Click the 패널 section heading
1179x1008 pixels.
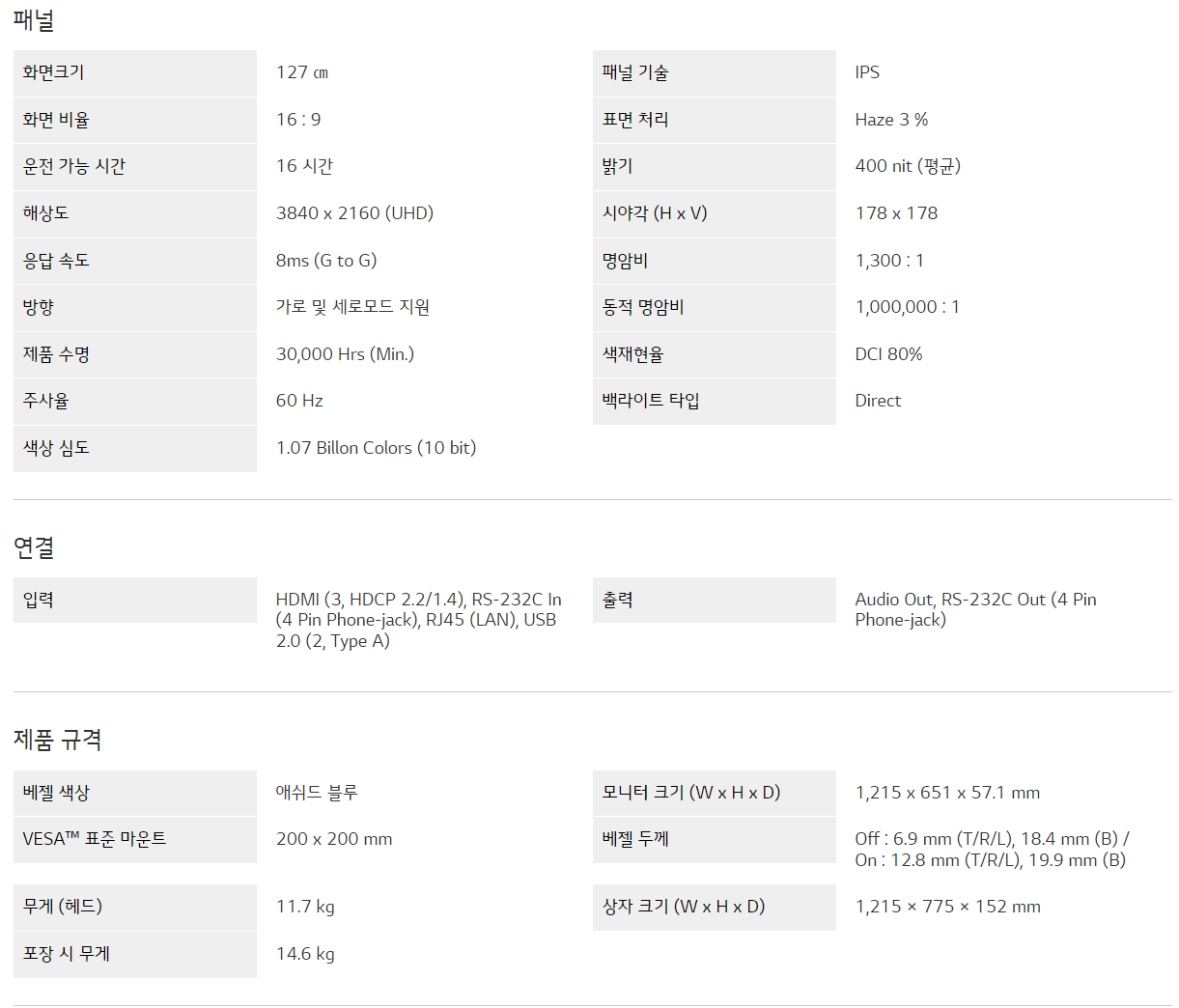tap(34, 20)
